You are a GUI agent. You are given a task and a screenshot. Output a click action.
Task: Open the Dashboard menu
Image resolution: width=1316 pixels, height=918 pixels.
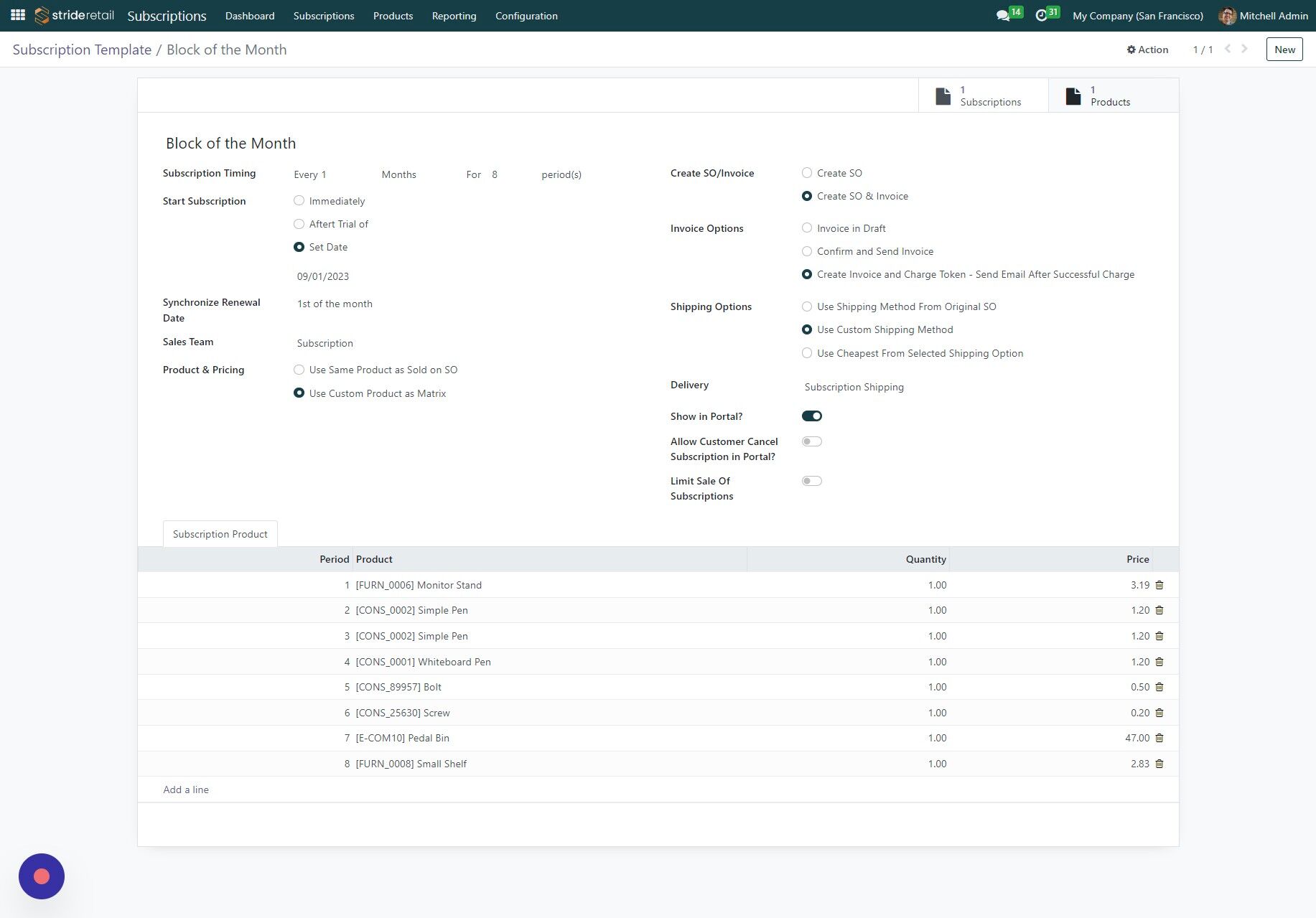pos(250,16)
